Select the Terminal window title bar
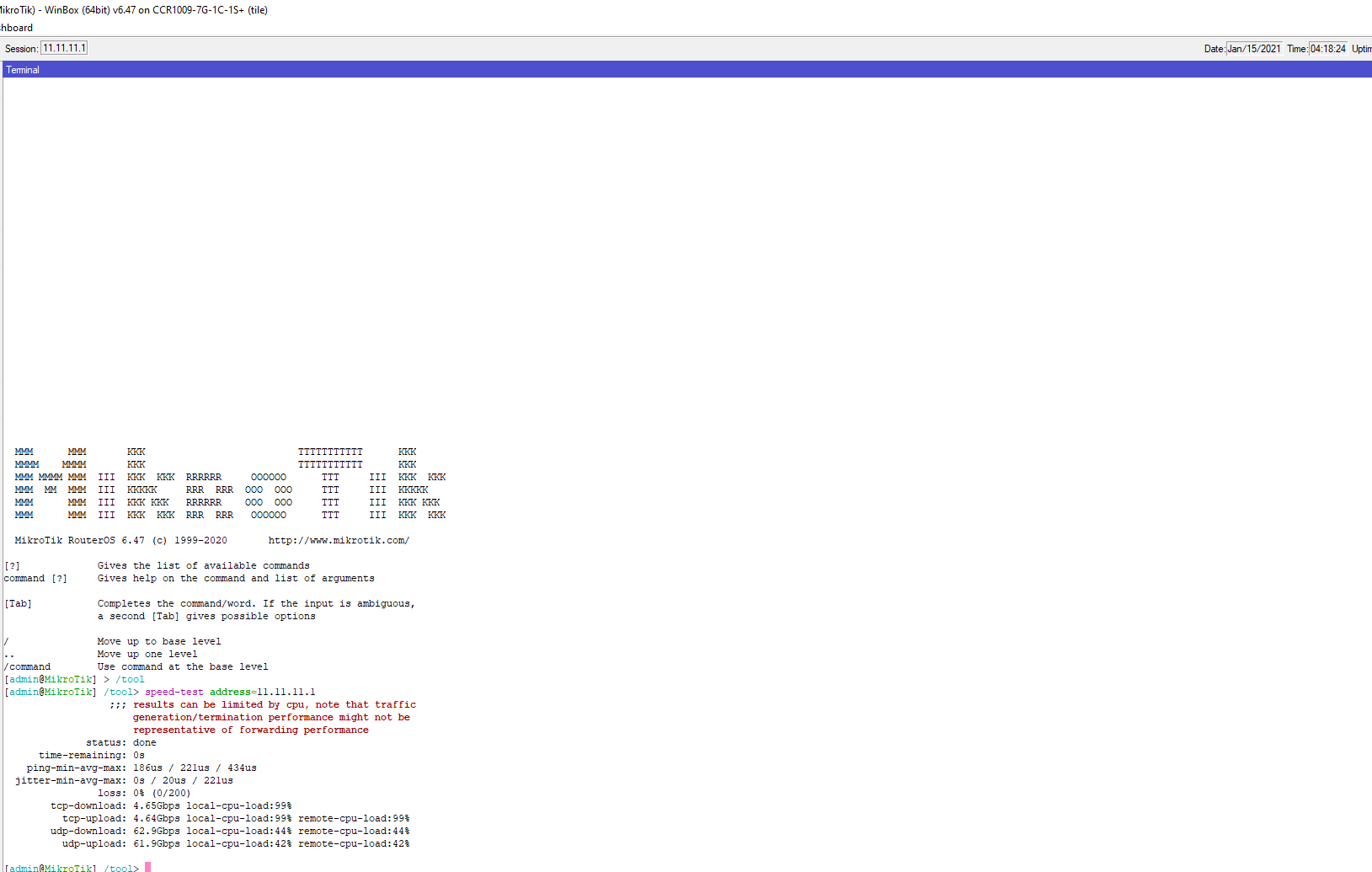 point(687,70)
